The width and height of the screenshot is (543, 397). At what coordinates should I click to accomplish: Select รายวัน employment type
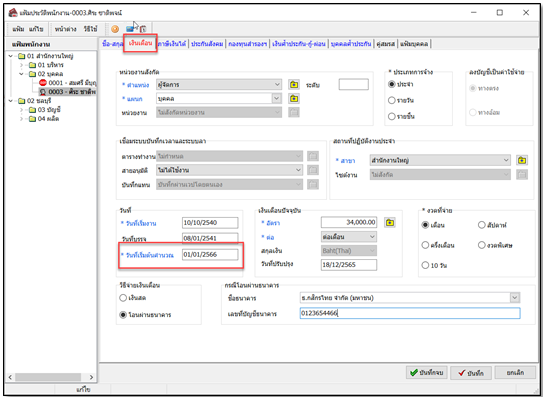point(392,100)
